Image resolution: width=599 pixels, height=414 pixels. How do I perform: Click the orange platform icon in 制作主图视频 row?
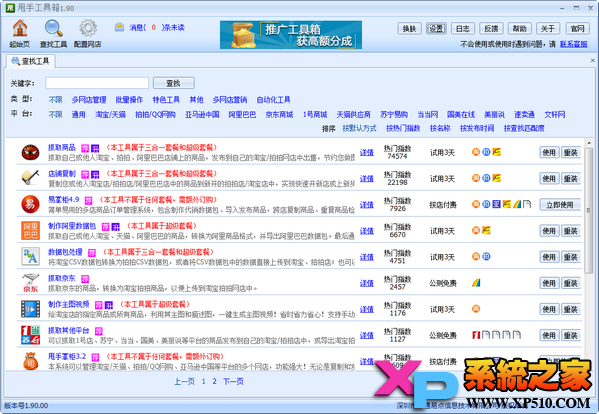click(x=476, y=309)
